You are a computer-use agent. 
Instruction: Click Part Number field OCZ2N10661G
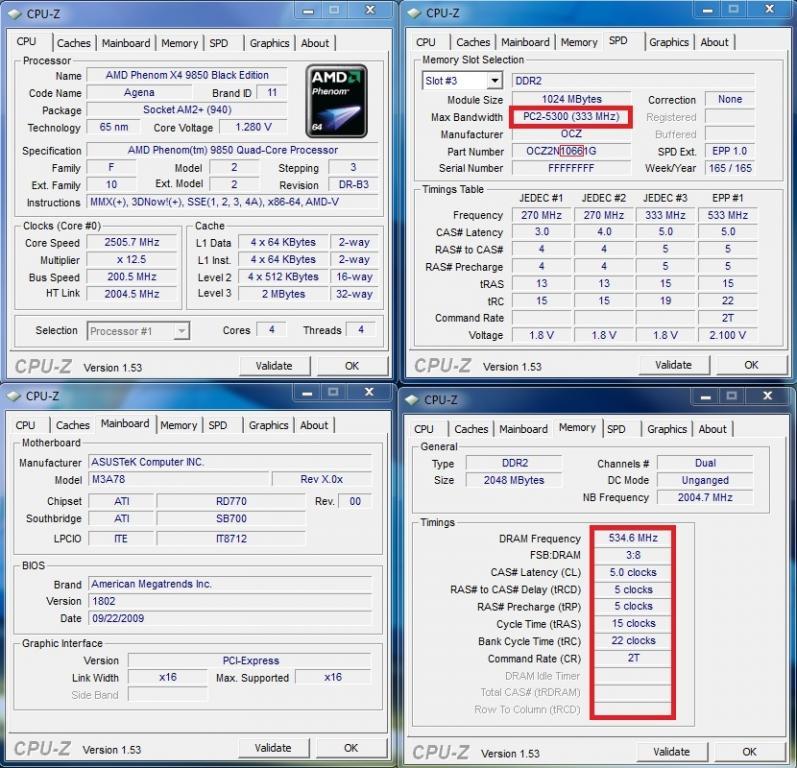(x=571, y=151)
